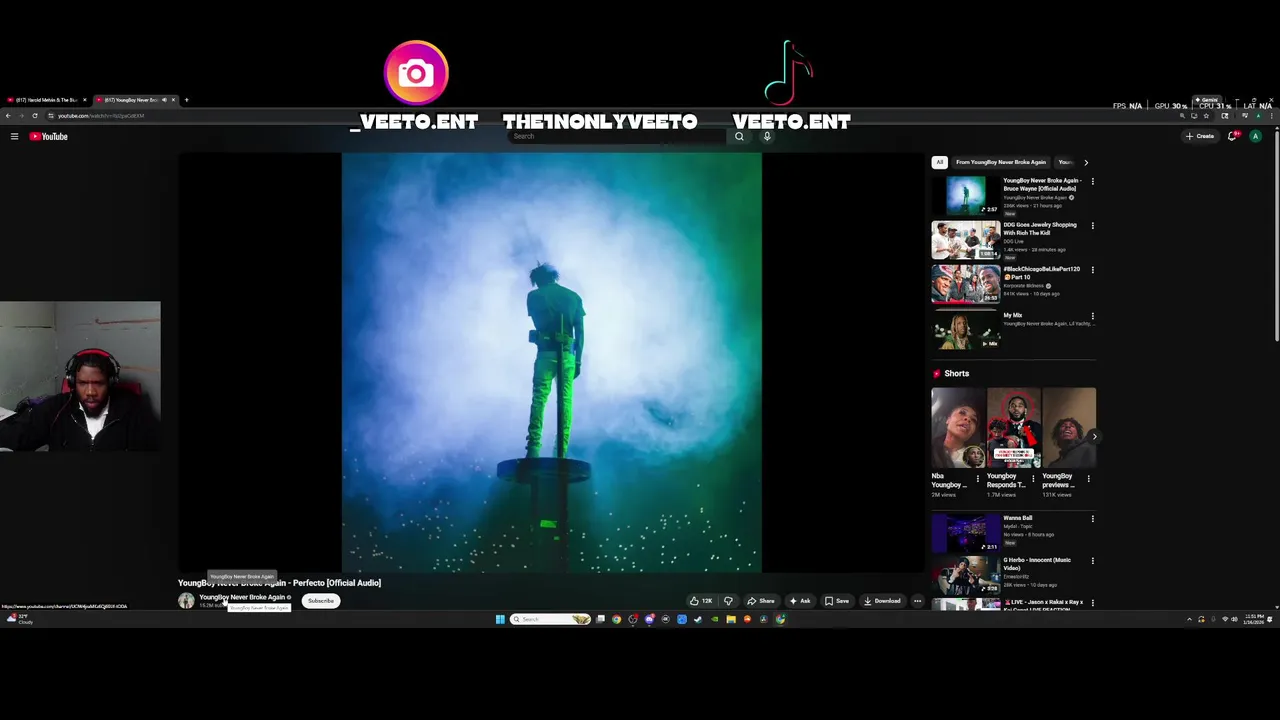Click the Gemini button in Chrome
Screen dimensions: 1280x720
(1209, 100)
